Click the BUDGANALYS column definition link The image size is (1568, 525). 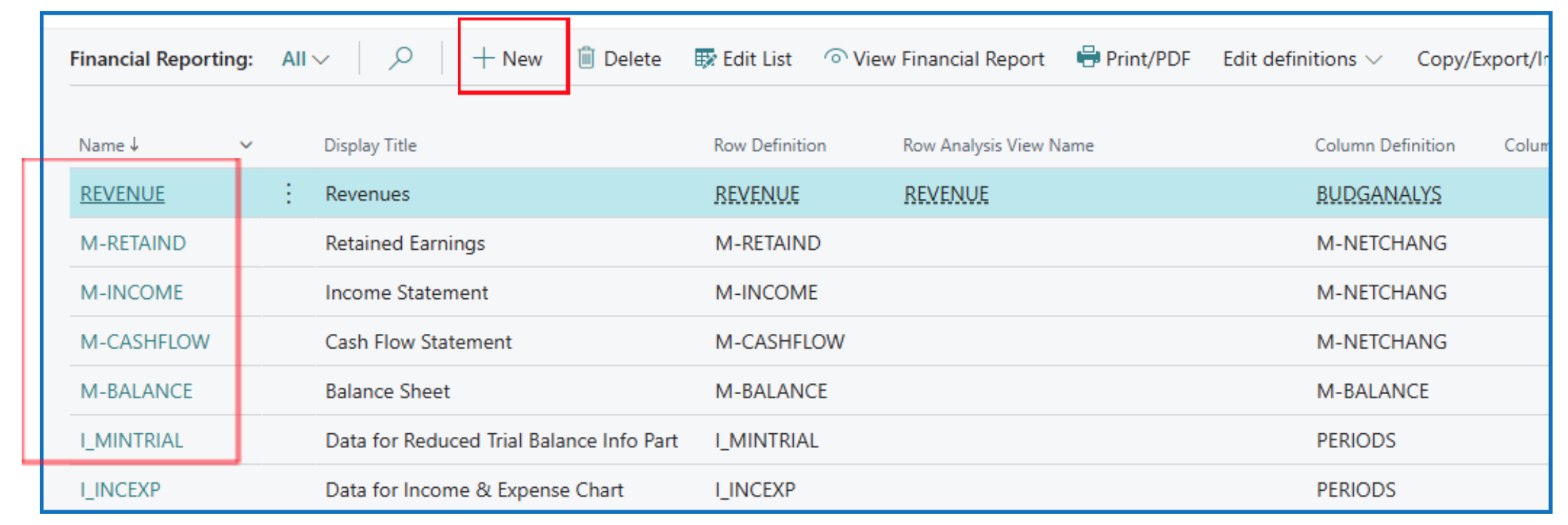coord(1378,194)
